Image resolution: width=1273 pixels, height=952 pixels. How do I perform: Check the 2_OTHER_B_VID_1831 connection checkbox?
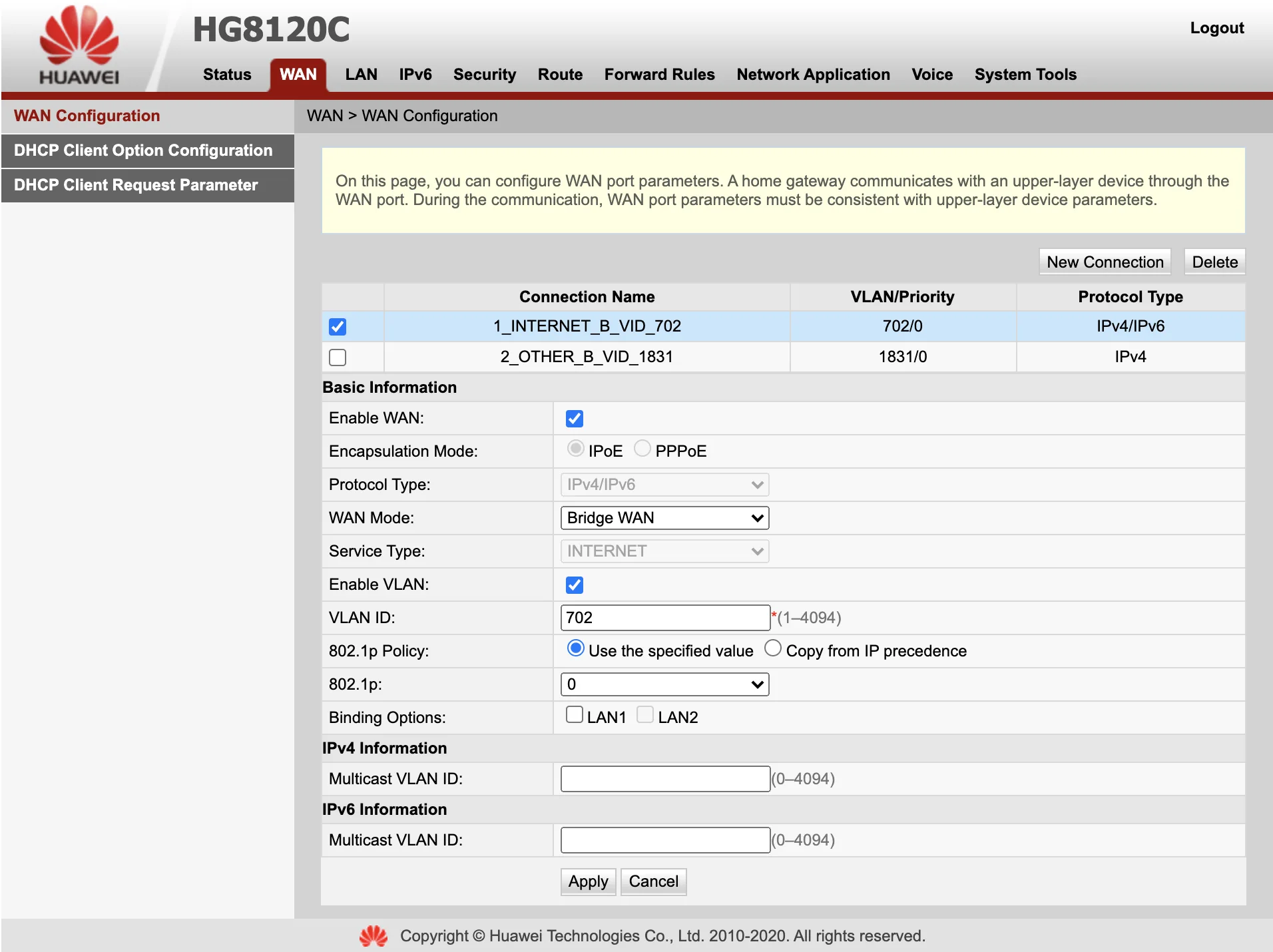coord(338,357)
